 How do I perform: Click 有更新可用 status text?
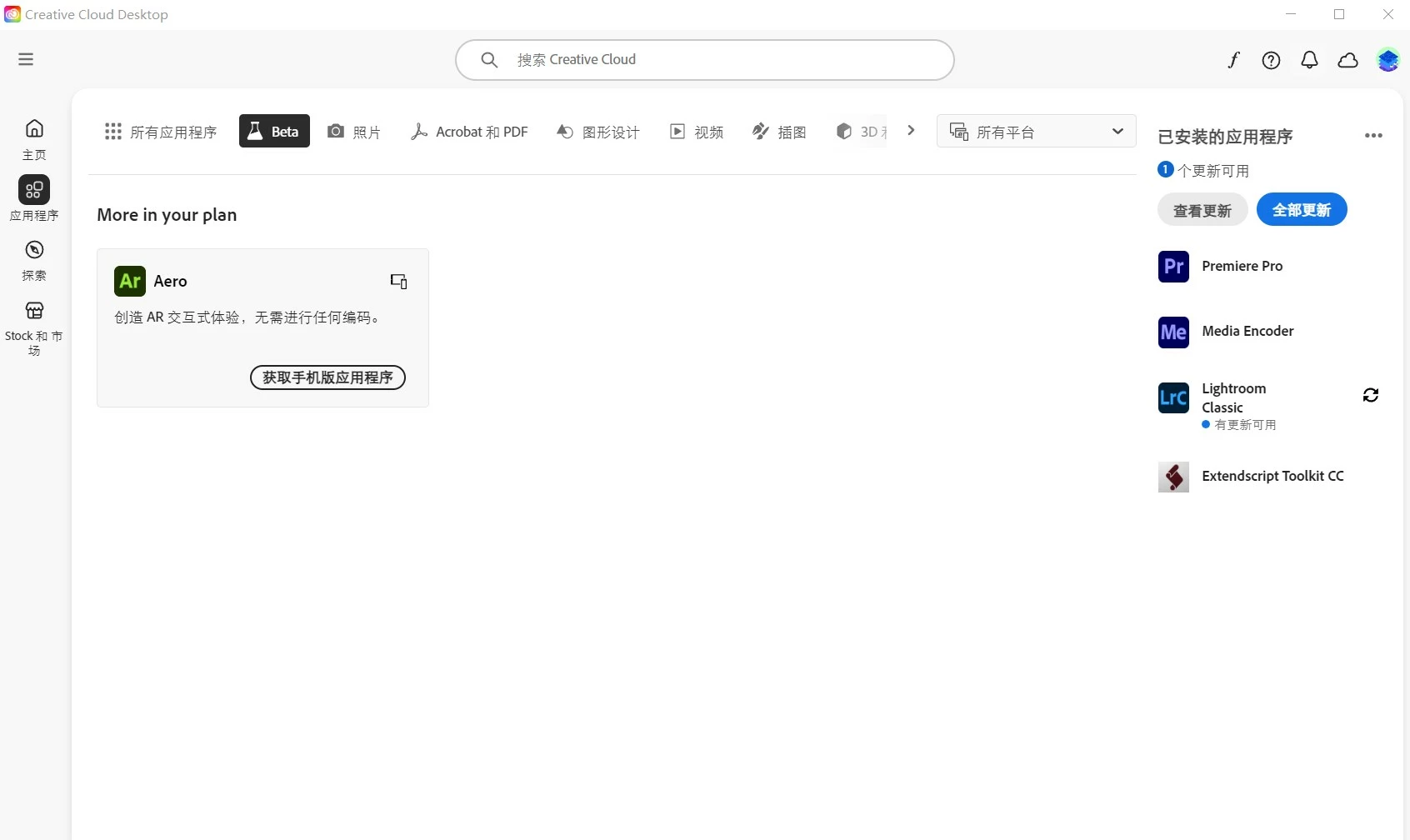(1245, 425)
